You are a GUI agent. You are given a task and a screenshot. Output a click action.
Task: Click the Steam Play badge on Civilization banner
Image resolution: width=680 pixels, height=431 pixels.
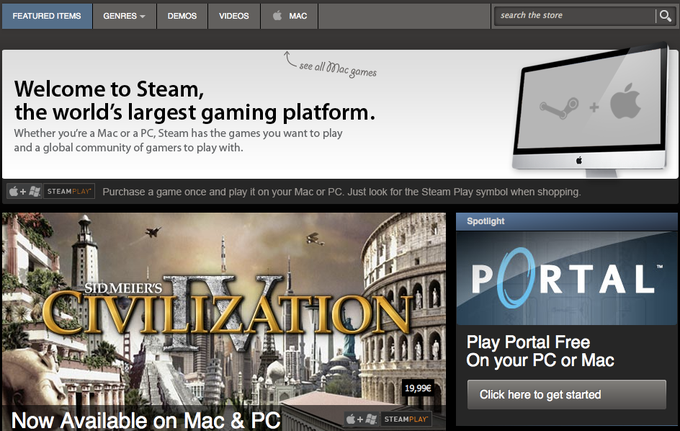[406, 419]
